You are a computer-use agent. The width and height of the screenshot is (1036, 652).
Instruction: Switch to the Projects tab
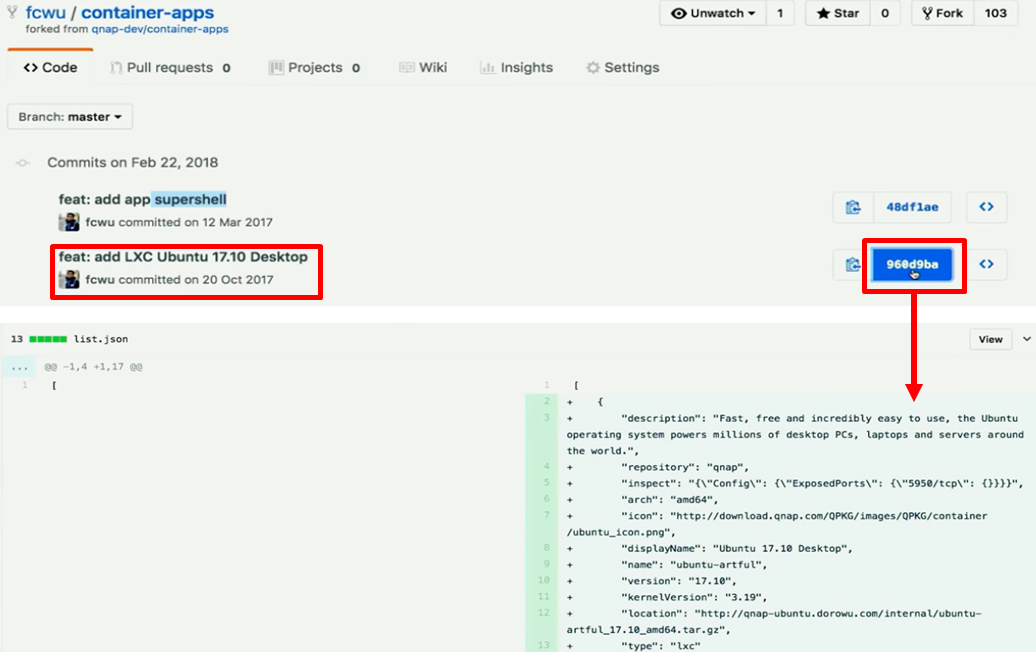tap(314, 67)
